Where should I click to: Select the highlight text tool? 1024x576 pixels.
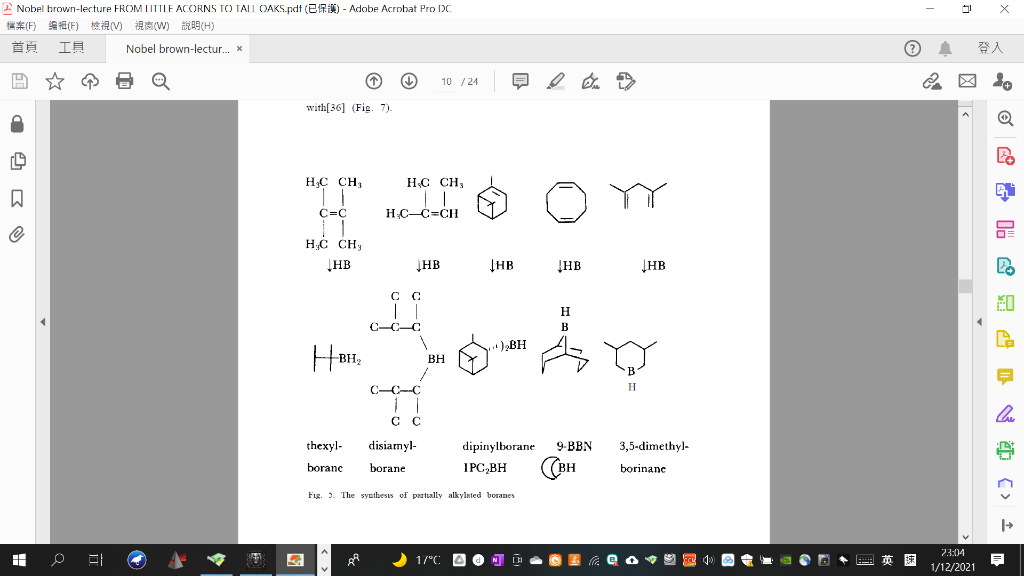pyautogui.click(x=556, y=81)
